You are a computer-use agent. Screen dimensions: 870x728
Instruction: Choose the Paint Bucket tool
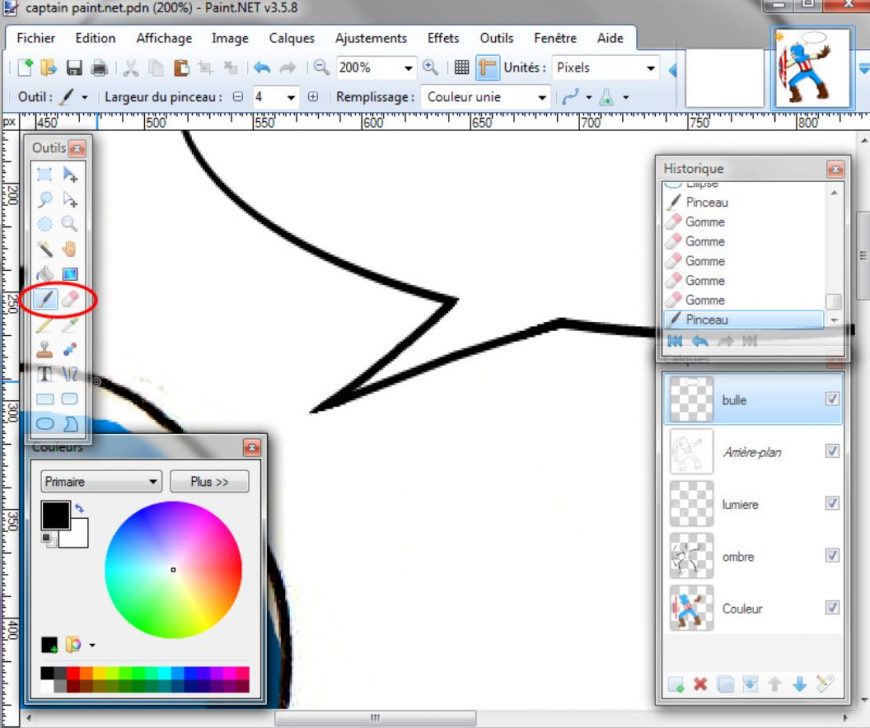[45, 274]
